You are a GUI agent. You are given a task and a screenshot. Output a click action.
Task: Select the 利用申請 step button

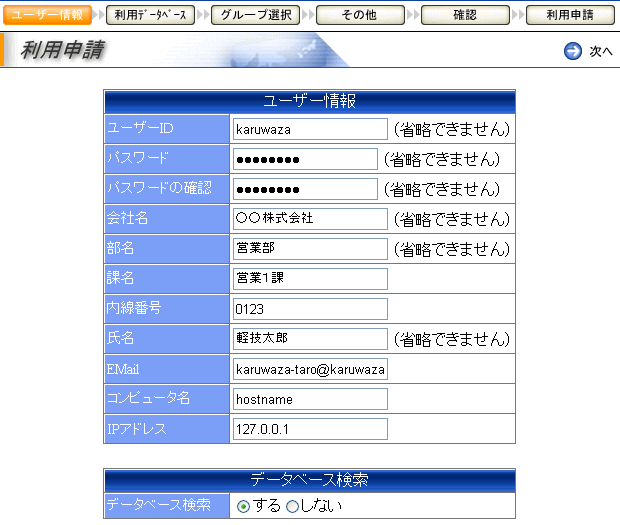tap(570, 15)
